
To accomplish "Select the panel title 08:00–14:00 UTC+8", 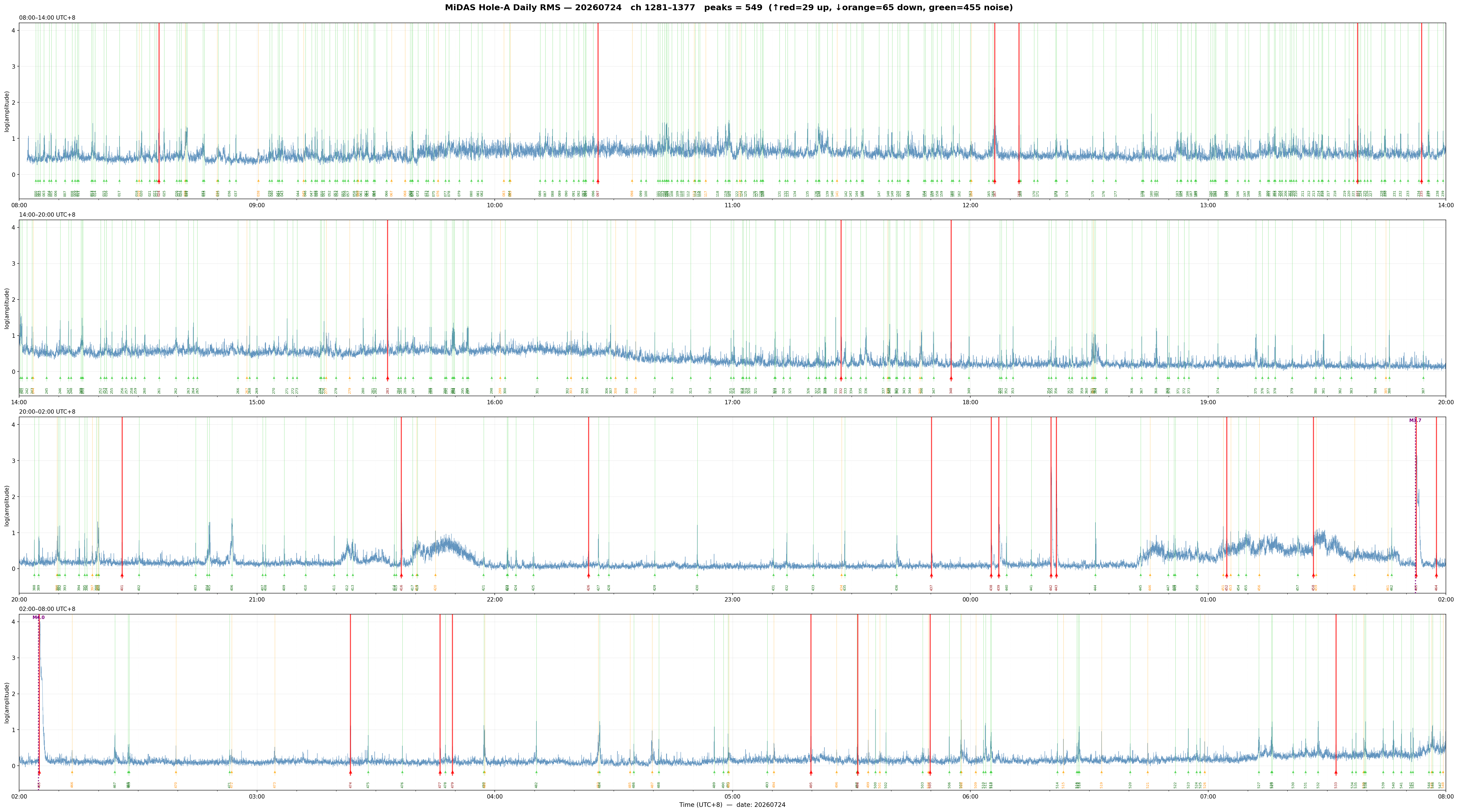I will (47, 17).
